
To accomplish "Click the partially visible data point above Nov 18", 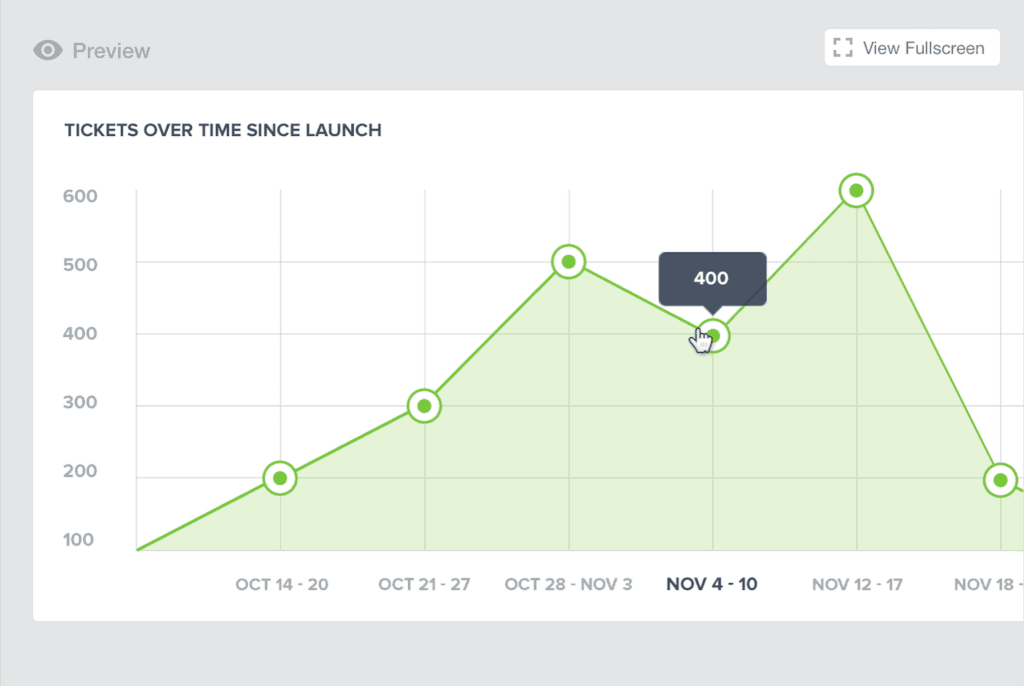I will [x=1000, y=480].
